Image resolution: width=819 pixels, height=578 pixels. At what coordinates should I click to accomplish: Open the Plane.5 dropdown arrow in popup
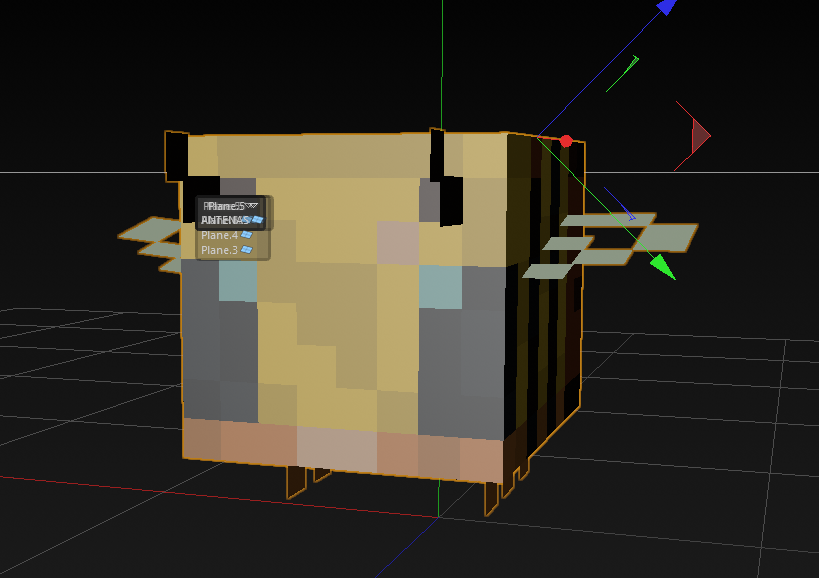(x=252, y=205)
